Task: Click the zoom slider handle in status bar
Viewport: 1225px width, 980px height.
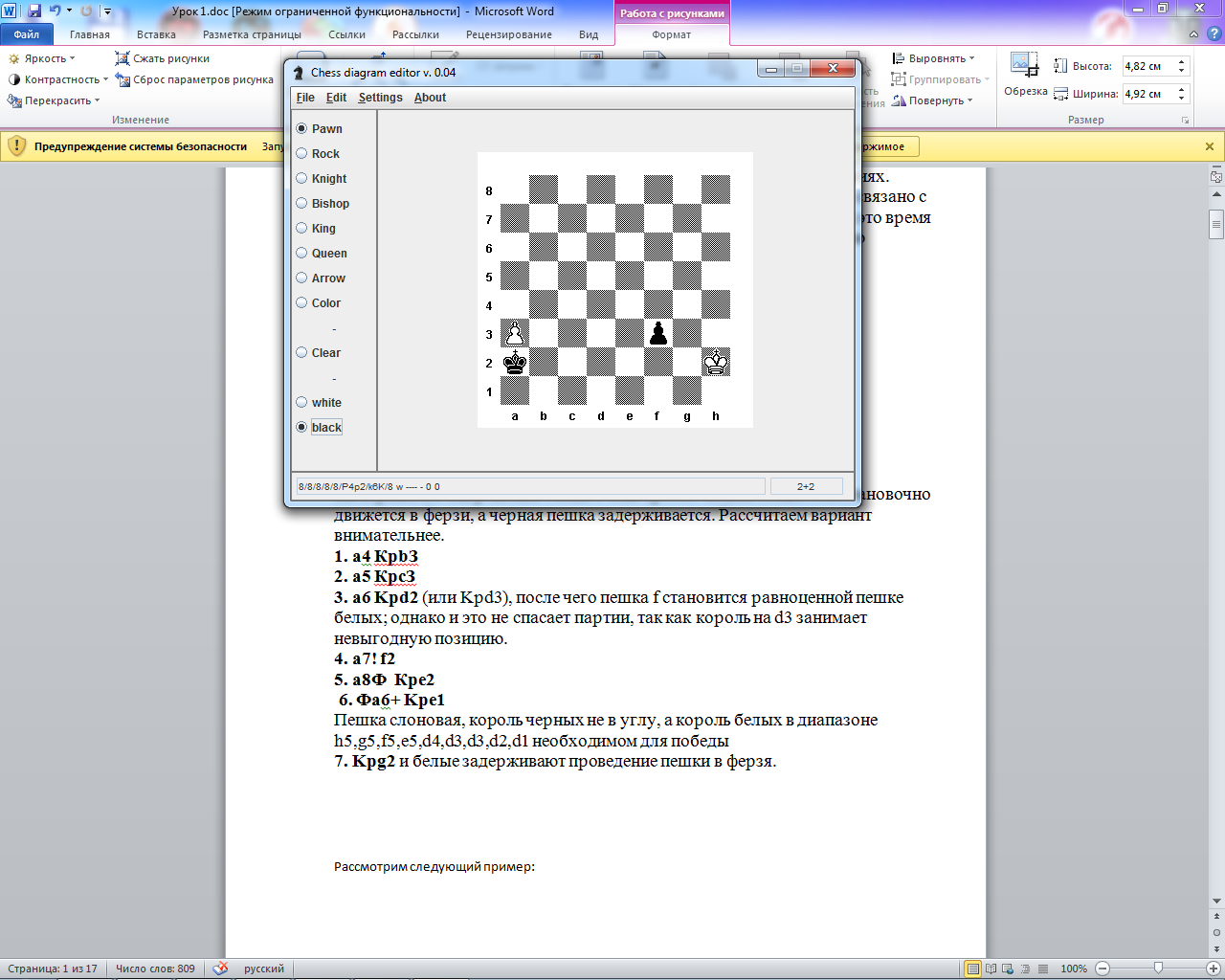Action: 1158,969
